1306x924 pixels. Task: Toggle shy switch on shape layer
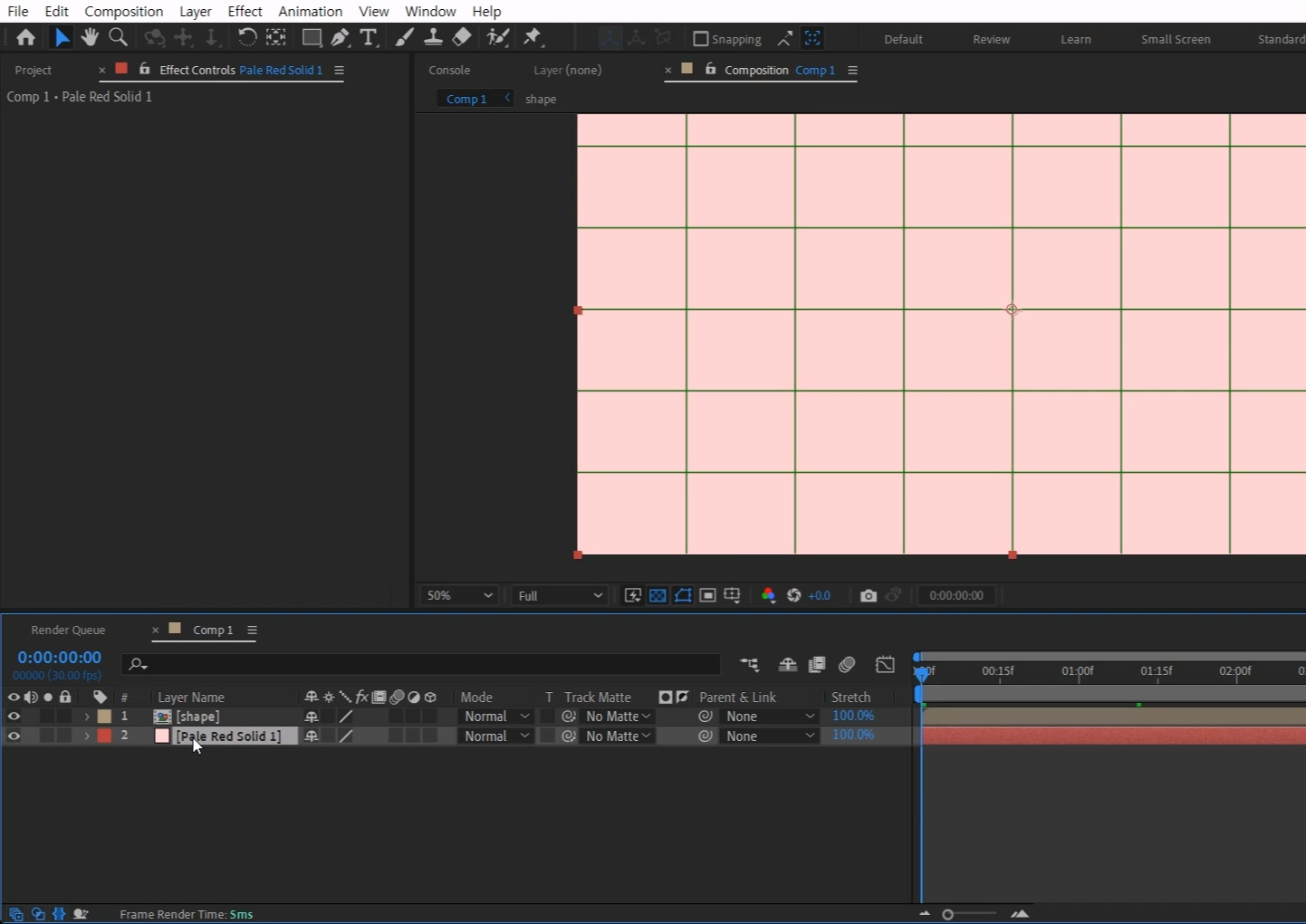[x=312, y=717]
